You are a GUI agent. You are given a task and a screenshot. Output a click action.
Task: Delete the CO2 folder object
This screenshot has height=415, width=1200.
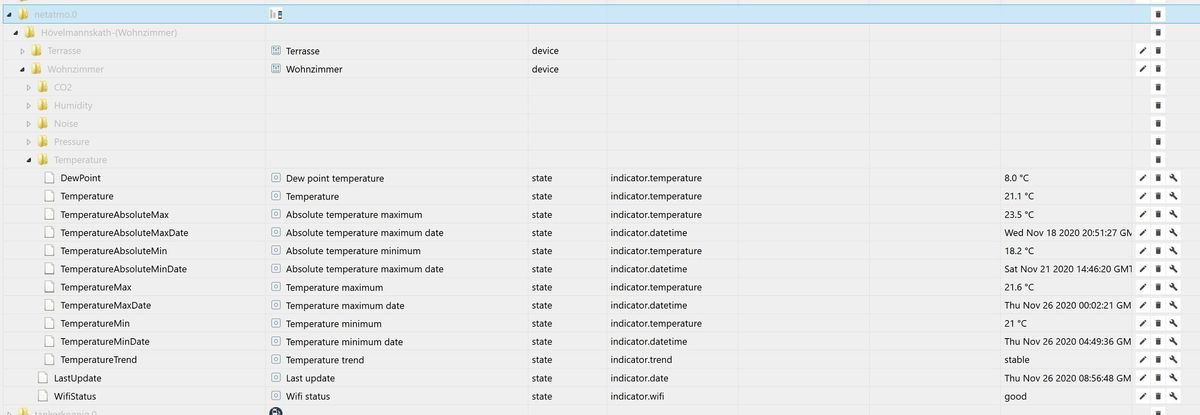click(1158, 87)
